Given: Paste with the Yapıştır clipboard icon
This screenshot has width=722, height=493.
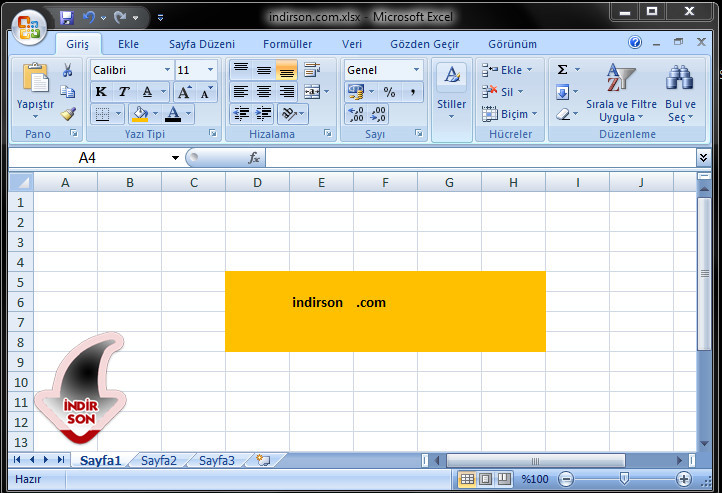Looking at the screenshot, I should coord(35,78).
